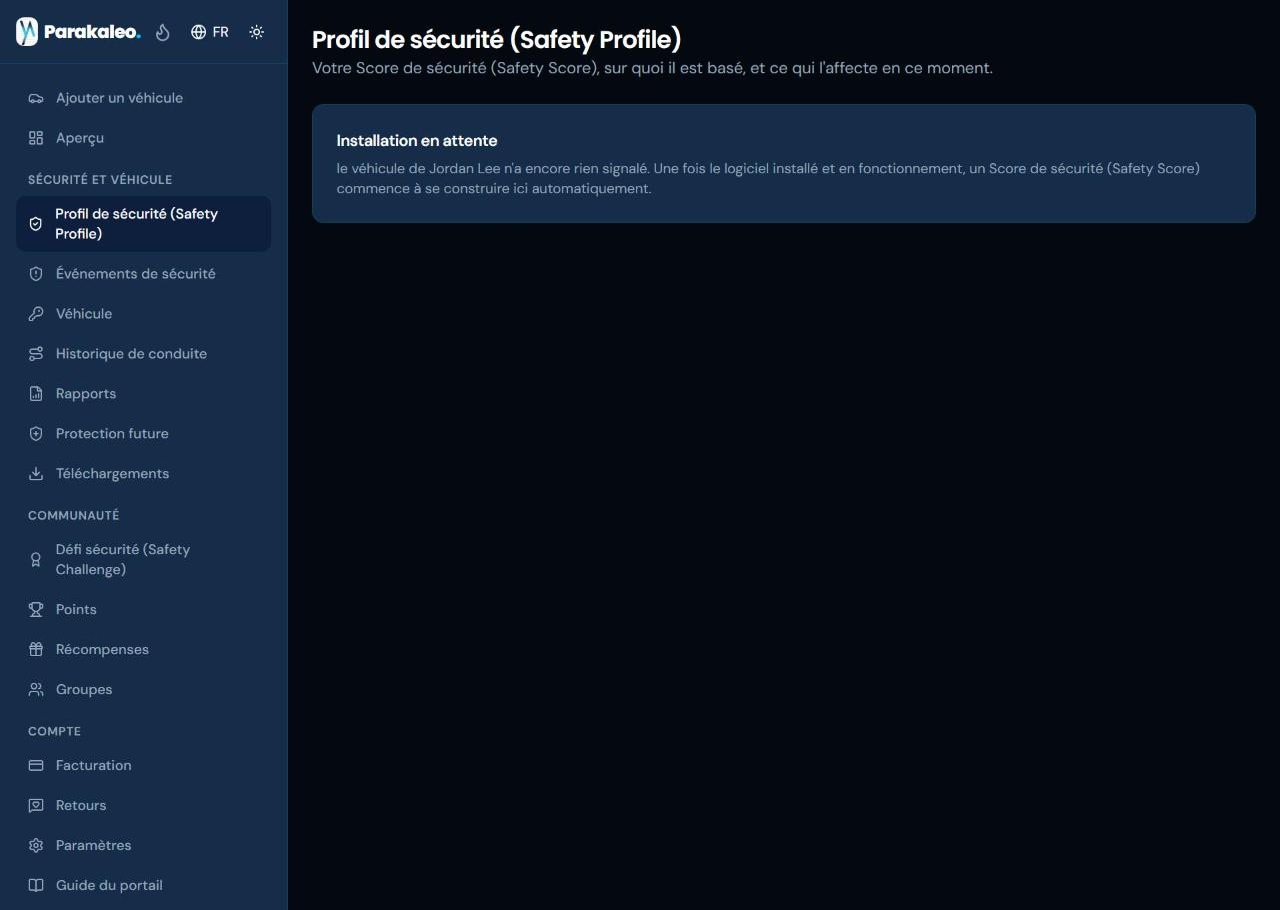Click the award ribbon icon beside Défi sécurité
Screen dimensions: 1280x910
pos(36,560)
